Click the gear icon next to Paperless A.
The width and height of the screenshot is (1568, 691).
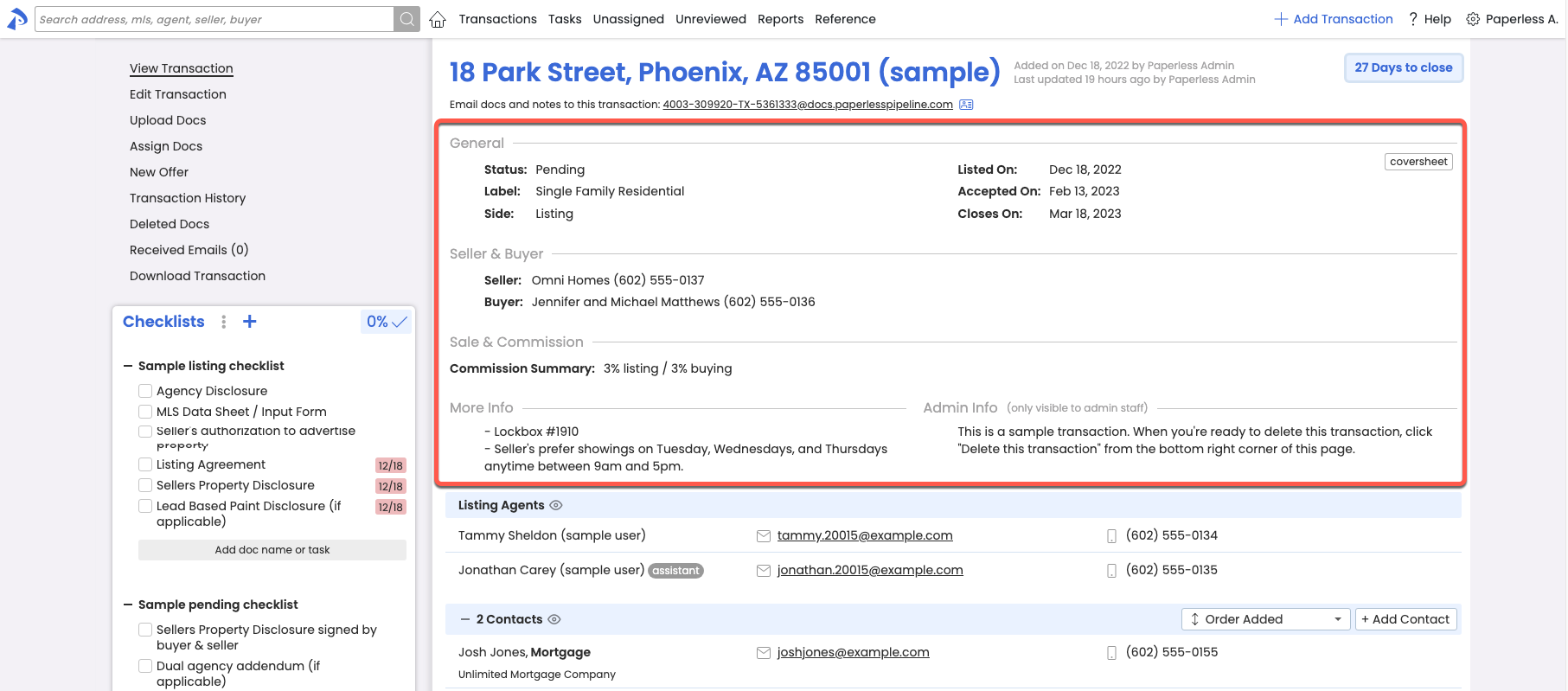[1473, 19]
